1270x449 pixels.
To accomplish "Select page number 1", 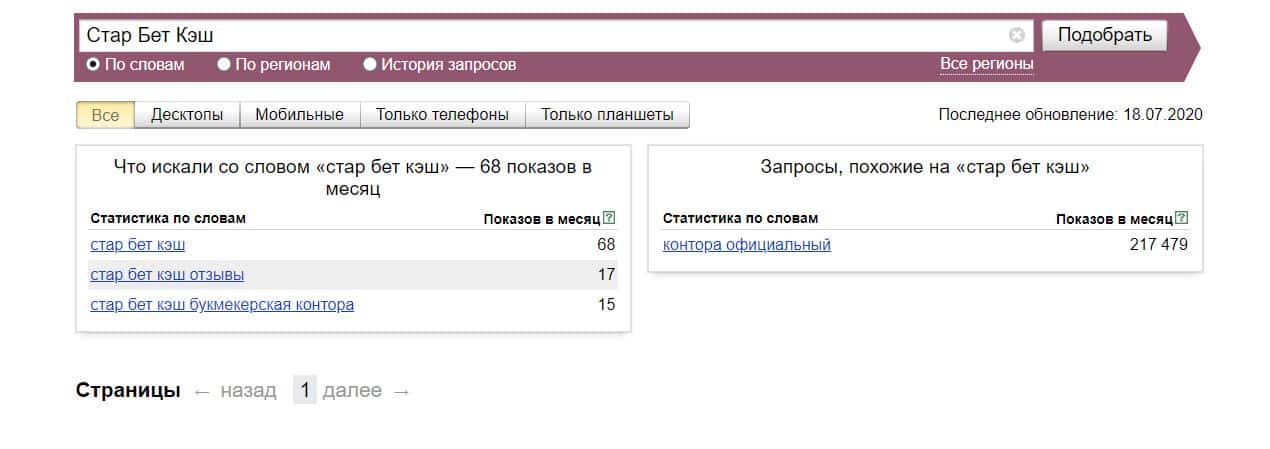I will pyautogui.click(x=305, y=391).
